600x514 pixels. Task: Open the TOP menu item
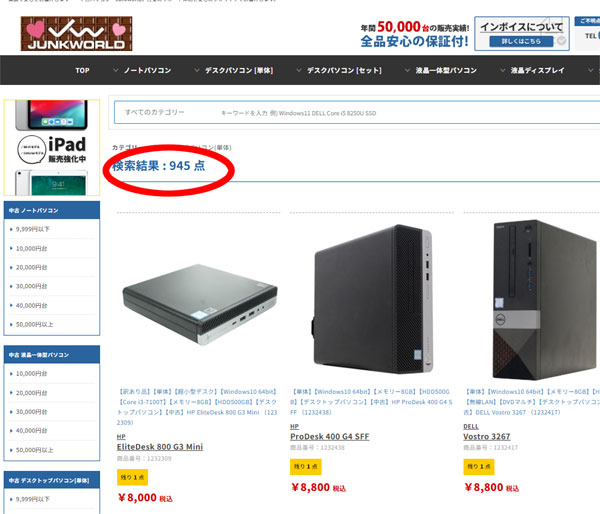[82, 70]
